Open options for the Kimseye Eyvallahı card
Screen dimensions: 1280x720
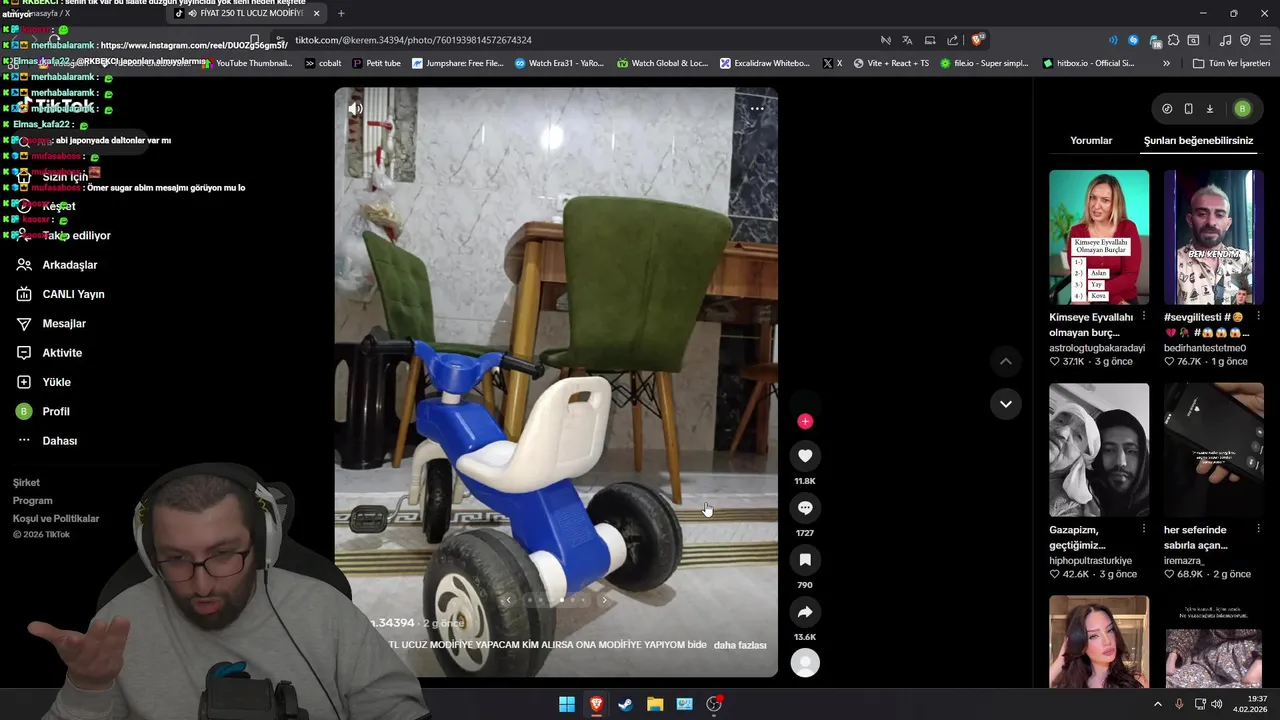(1144, 316)
